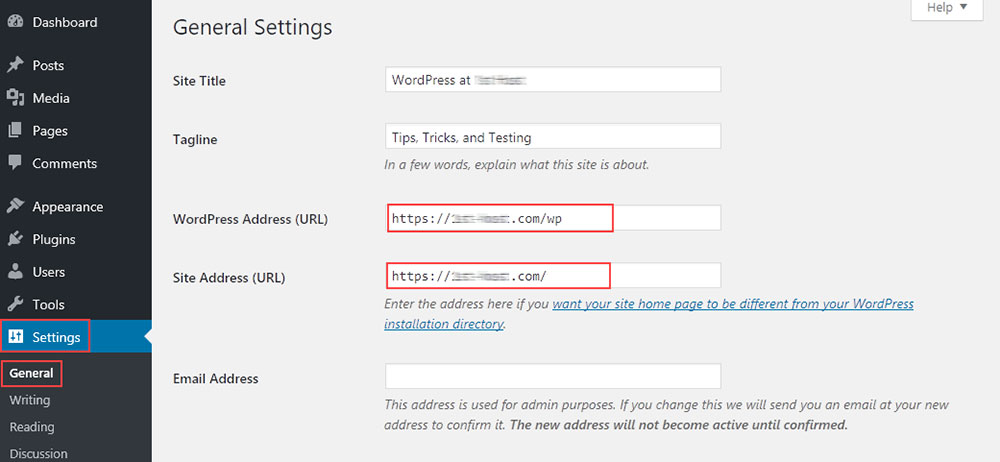Follow the site home page different link
The width and height of the screenshot is (1000, 462).
point(649,313)
